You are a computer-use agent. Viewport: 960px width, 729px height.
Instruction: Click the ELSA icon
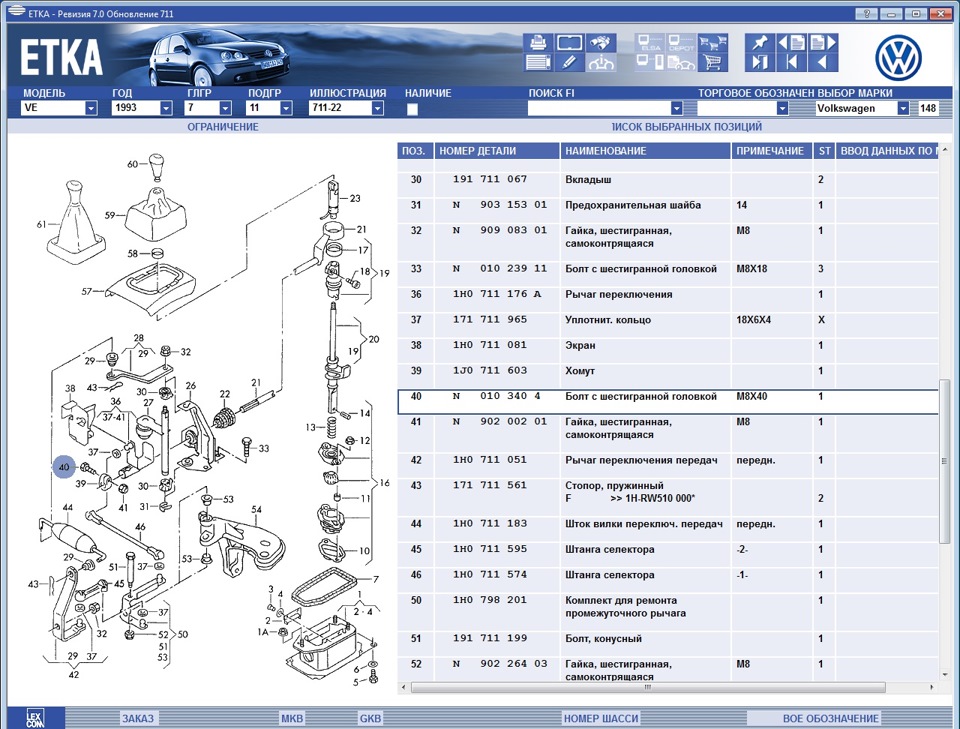650,43
